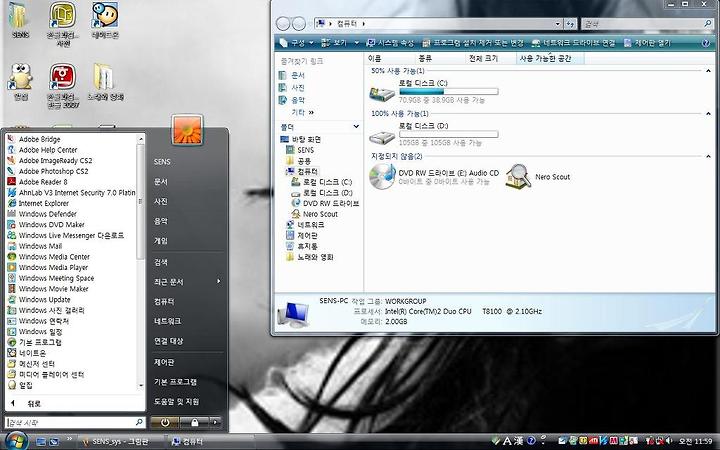
Task: Open 음악 favorite link in Explorer
Action: (292, 100)
